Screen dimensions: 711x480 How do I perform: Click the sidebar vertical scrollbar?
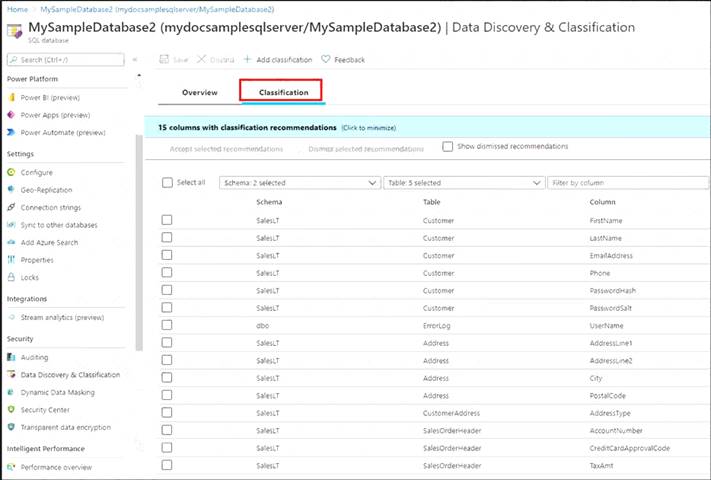tap(139, 242)
